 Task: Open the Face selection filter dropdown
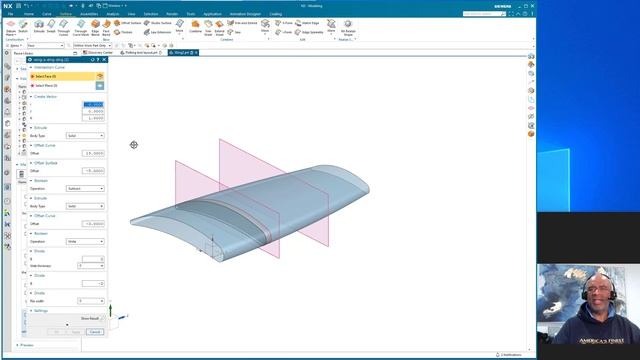(x=45, y=45)
